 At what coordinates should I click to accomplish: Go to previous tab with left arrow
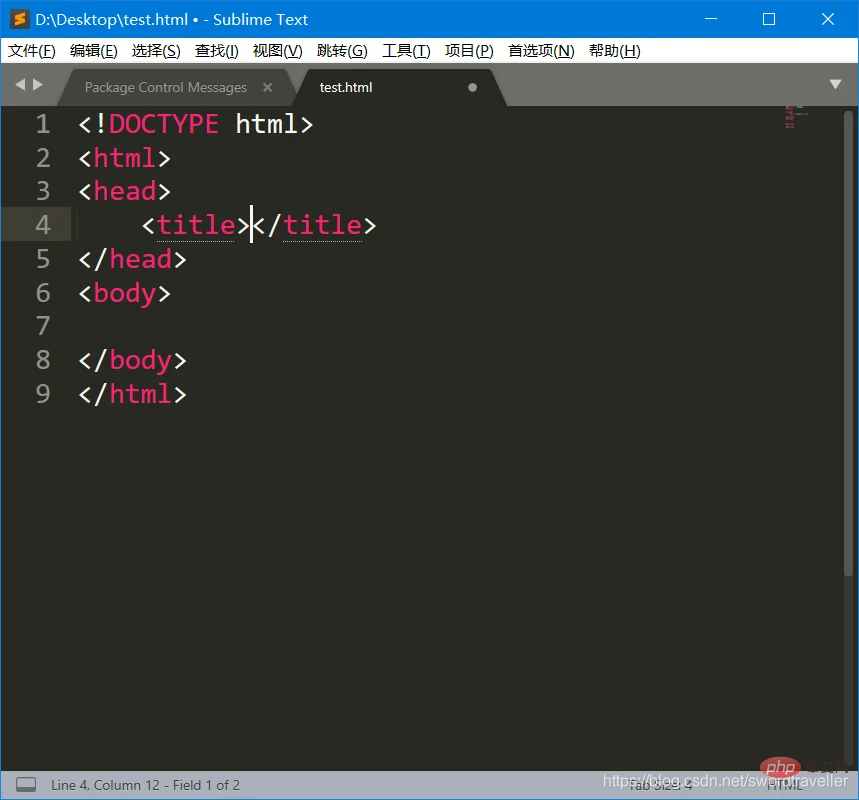pyautogui.click(x=20, y=84)
